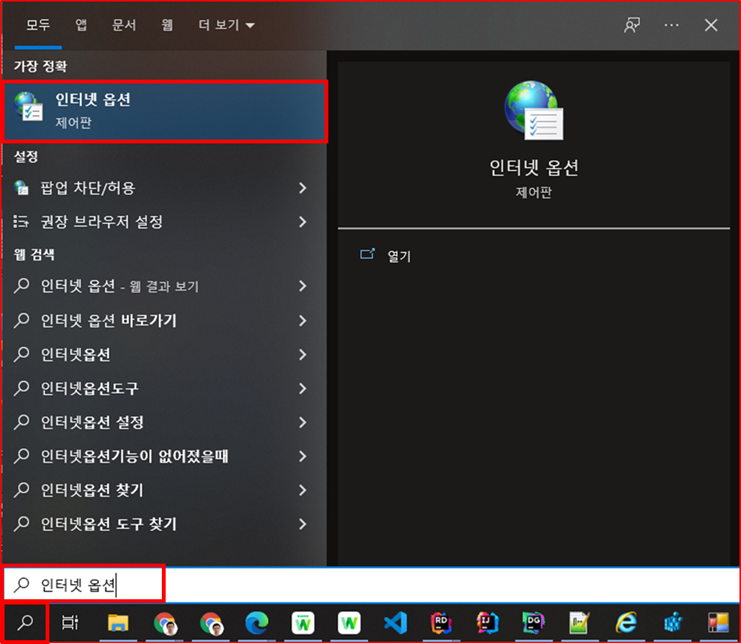Click the large 인터넷 옵션 globe icon in preview pane

534,110
